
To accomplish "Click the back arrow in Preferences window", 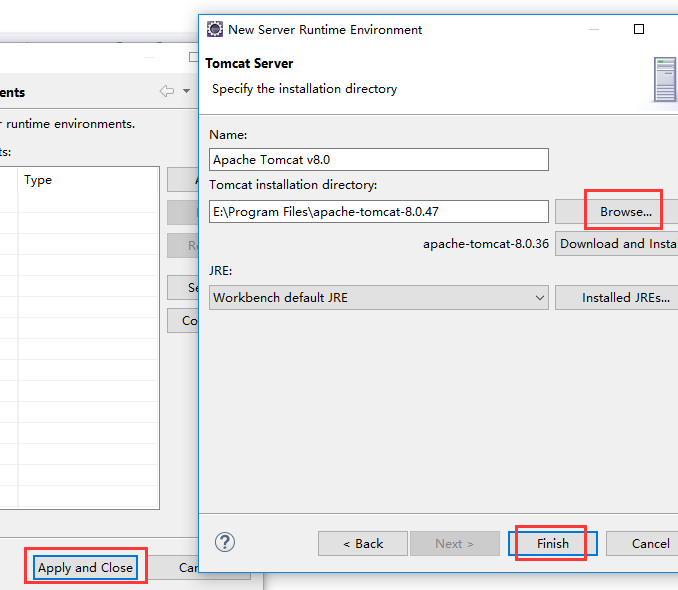I will 167,91.
